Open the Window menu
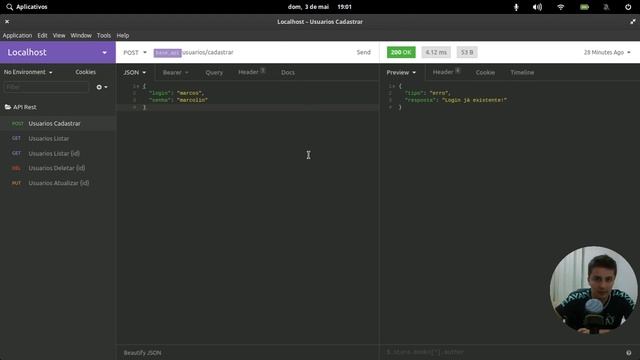Screen dimensions: 640x360 click(x=81, y=36)
